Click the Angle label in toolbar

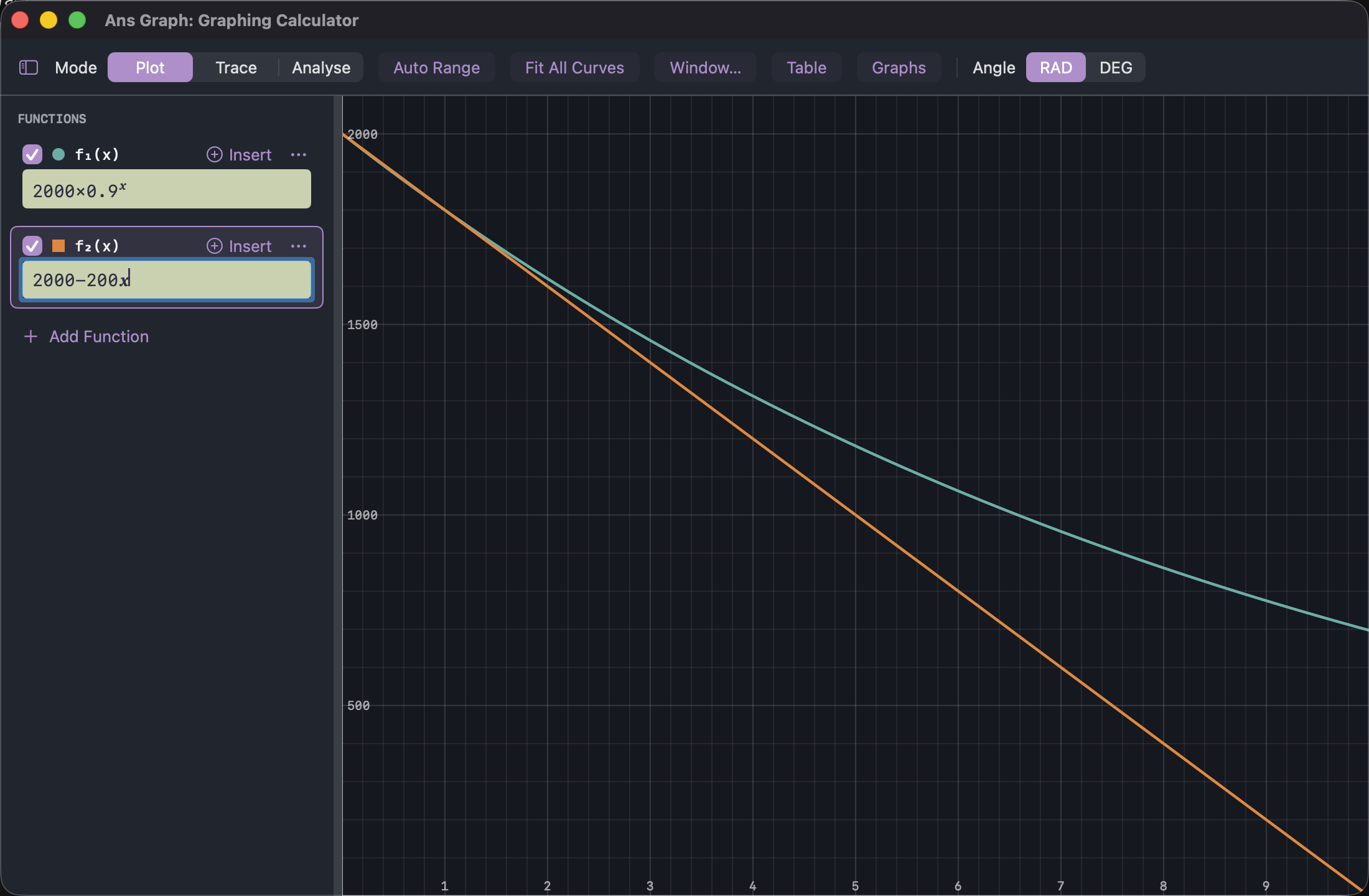point(994,67)
